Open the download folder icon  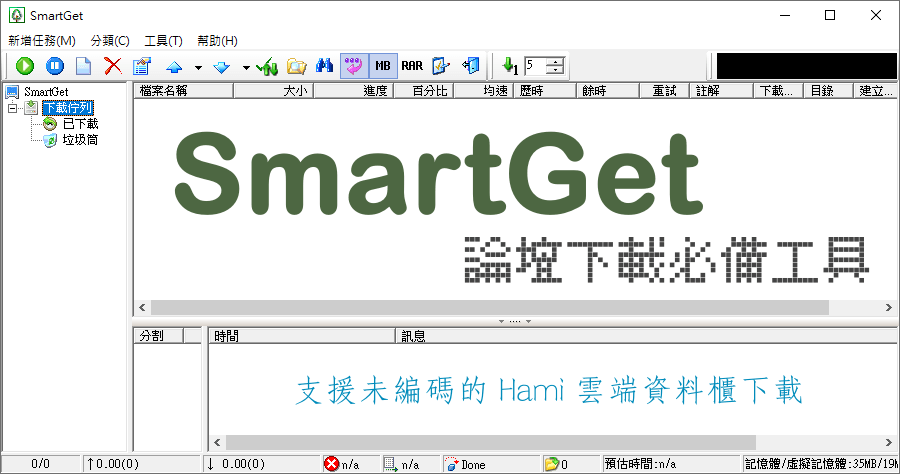[x=296, y=66]
